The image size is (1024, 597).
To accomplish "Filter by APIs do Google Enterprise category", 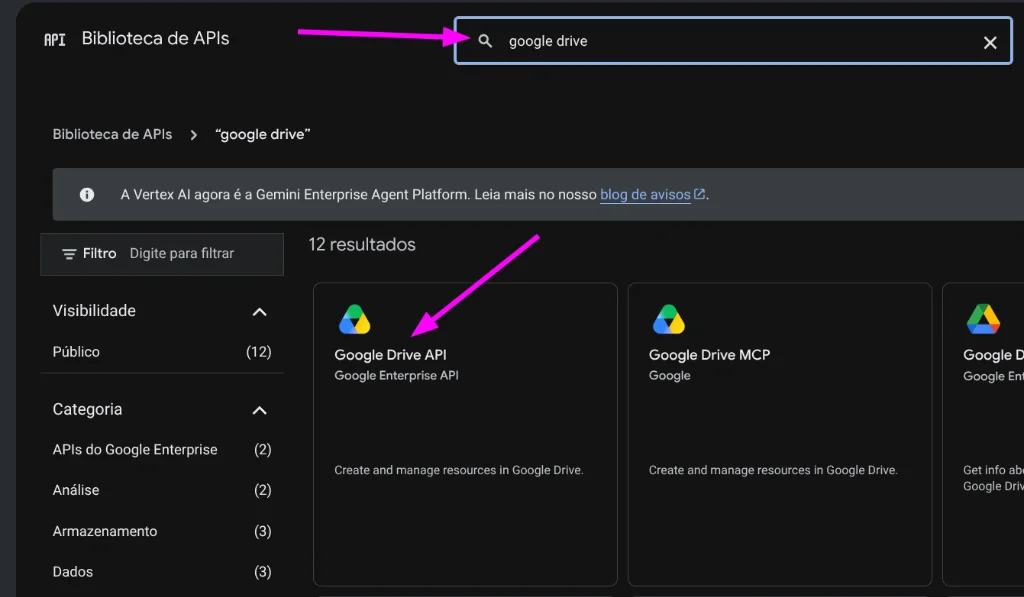I will point(162,450).
